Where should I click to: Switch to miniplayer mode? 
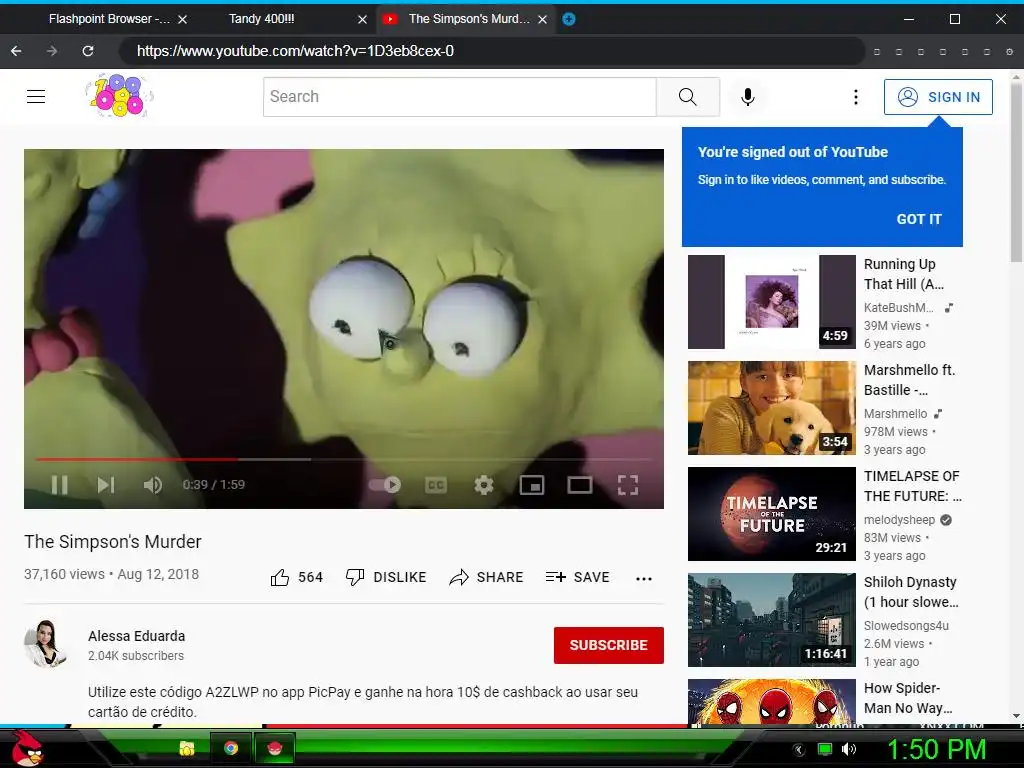click(x=532, y=485)
